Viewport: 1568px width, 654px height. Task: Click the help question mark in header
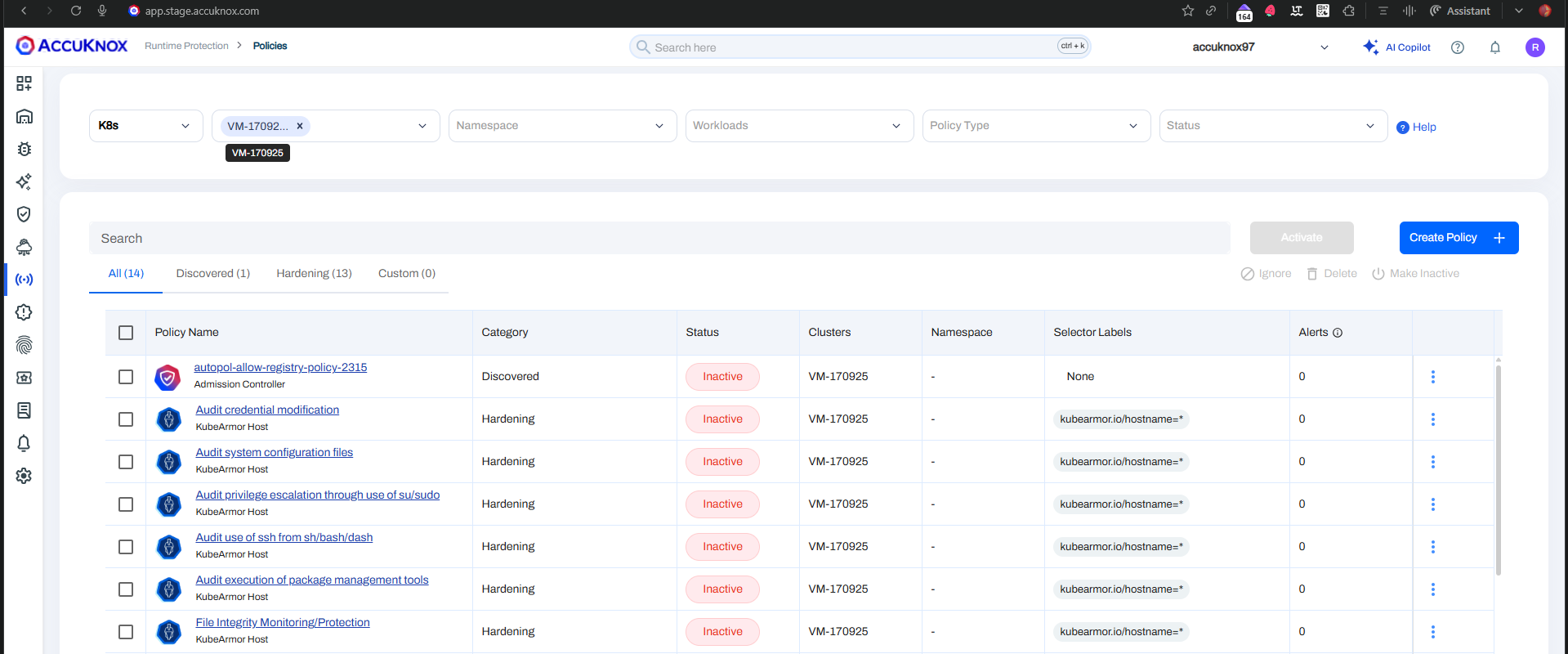click(1457, 47)
